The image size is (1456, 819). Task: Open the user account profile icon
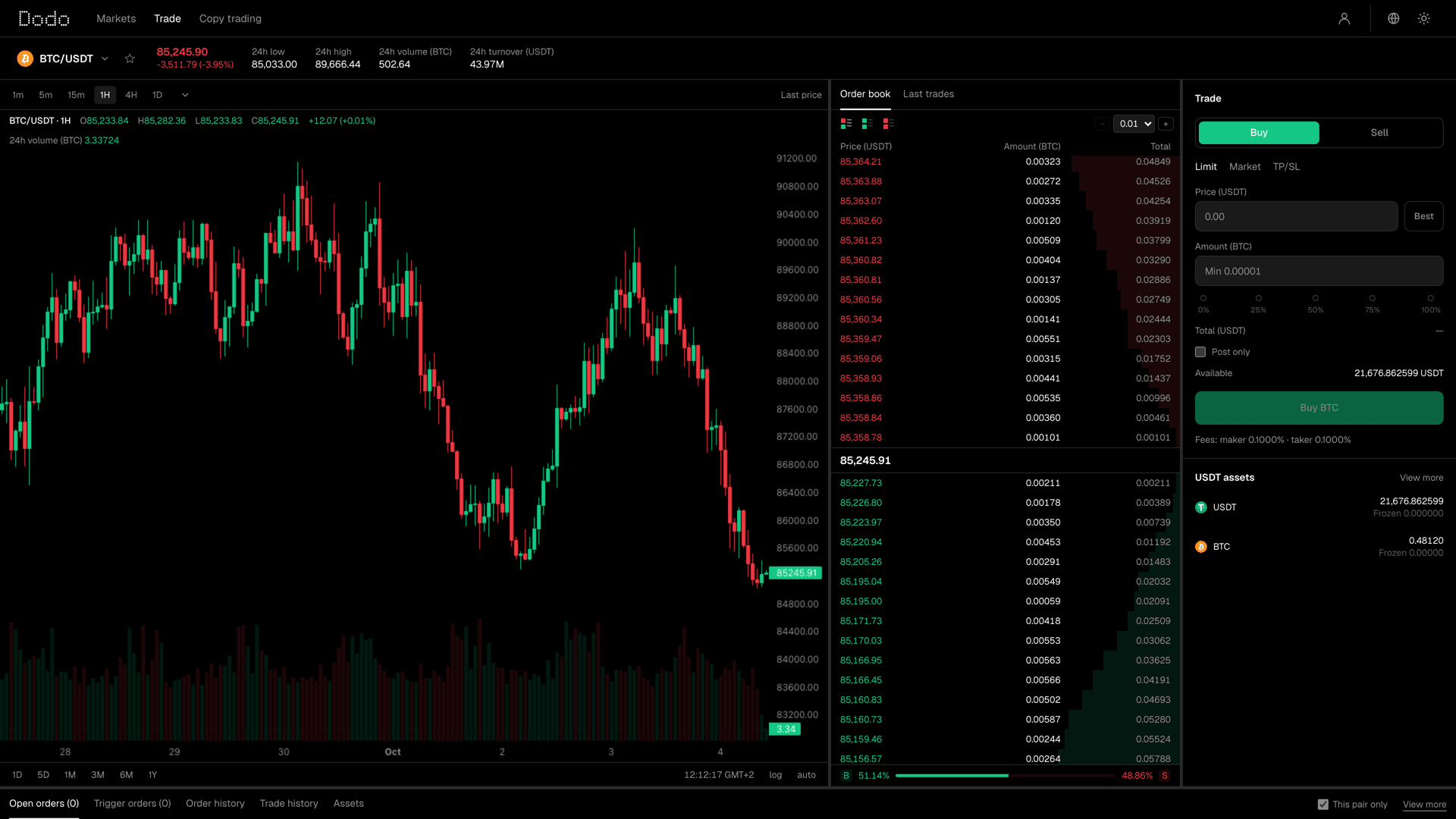pos(1344,18)
